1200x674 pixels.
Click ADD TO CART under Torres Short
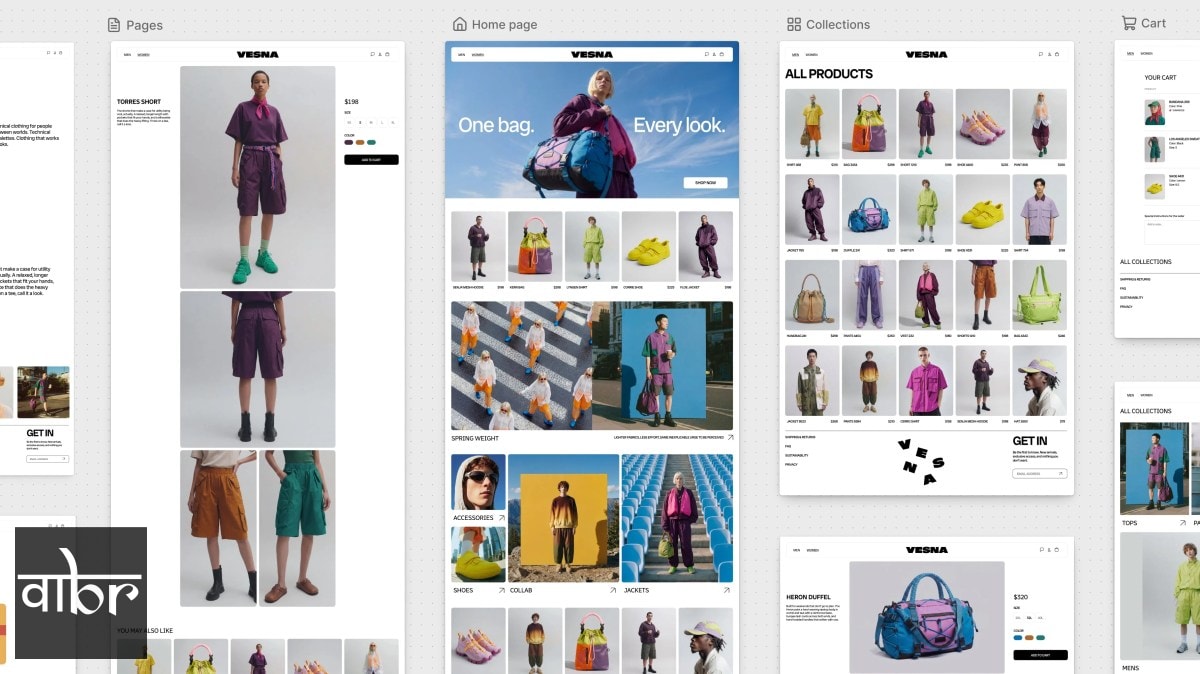pyautogui.click(x=371, y=159)
